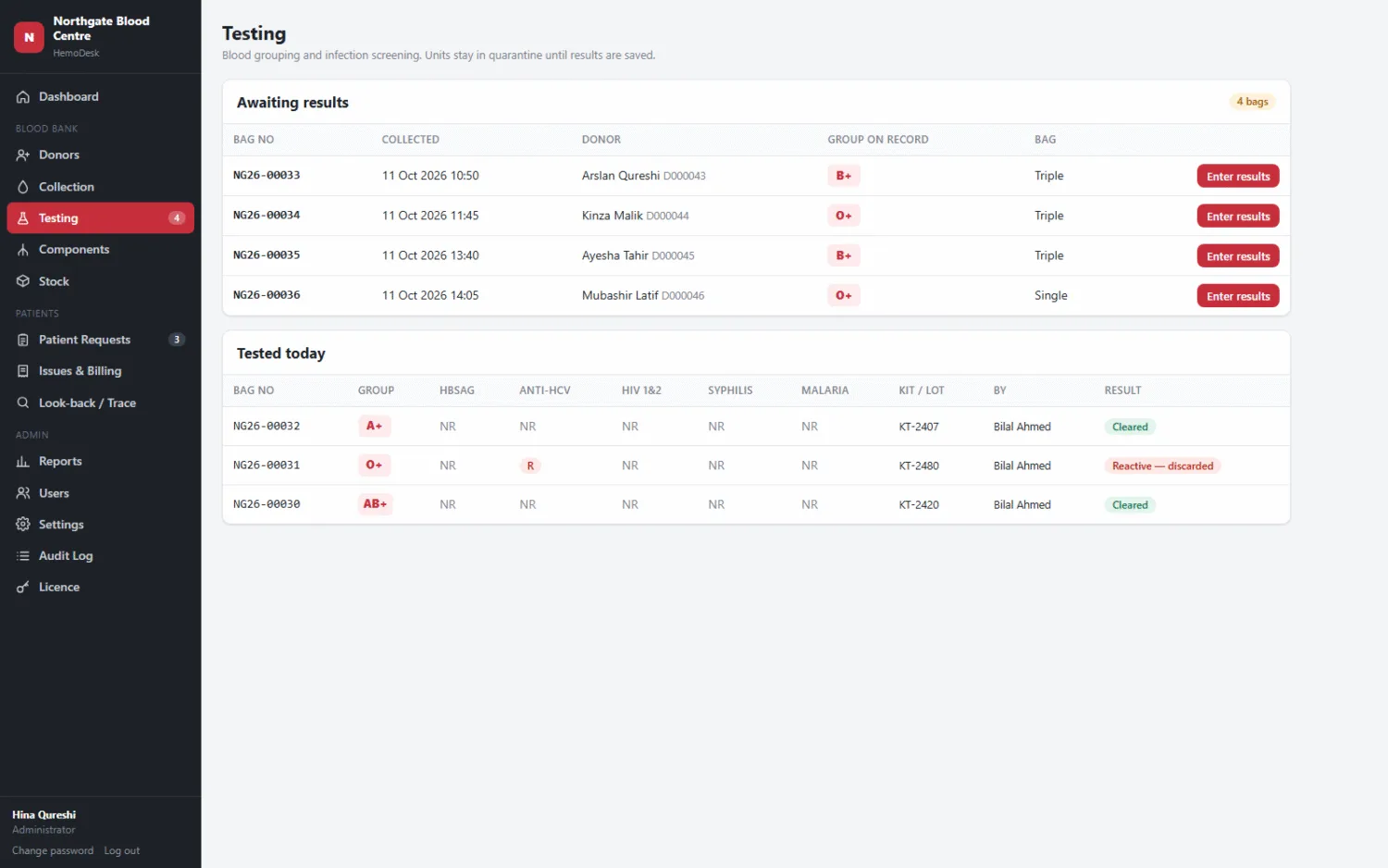Click the Components split icon
The height and width of the screenshot is (868, 1388).
coord(23,250)
